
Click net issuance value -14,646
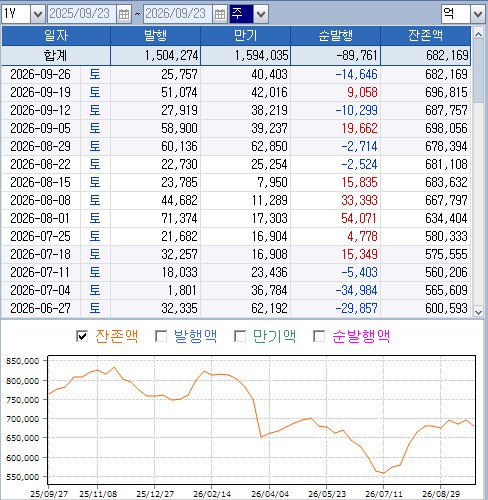356,74
